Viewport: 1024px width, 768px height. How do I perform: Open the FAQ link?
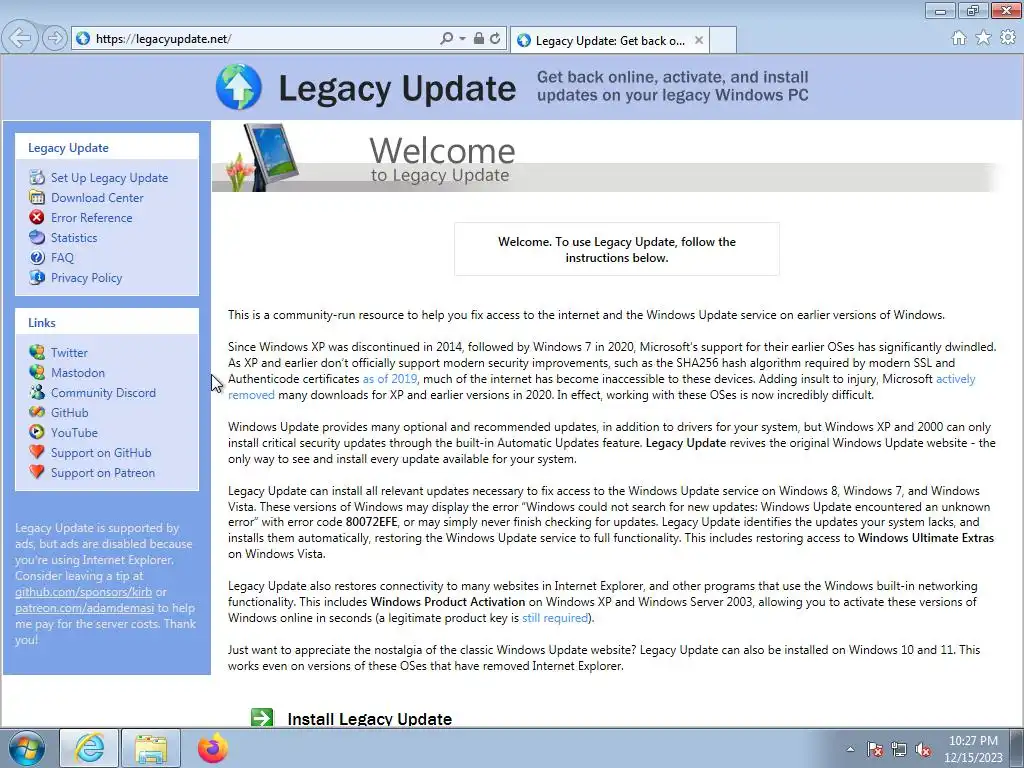tap(62, 258)
